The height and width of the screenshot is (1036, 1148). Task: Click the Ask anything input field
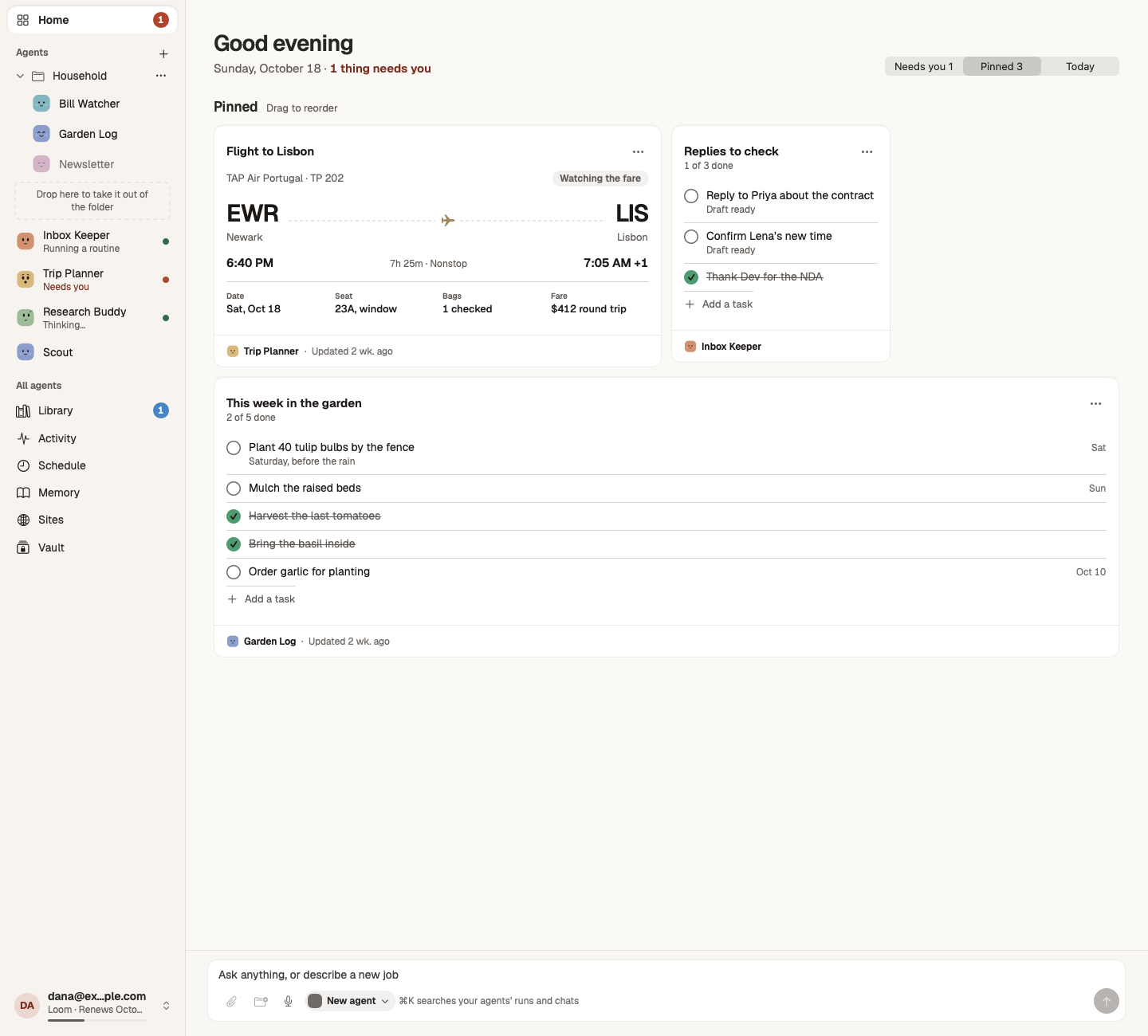click(x=666, y=975)
